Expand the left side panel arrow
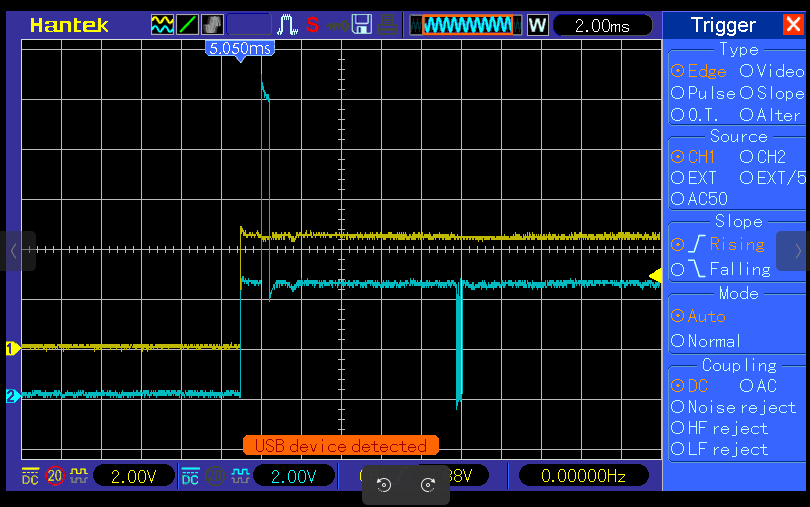The image size is (810, 507). 15,250
